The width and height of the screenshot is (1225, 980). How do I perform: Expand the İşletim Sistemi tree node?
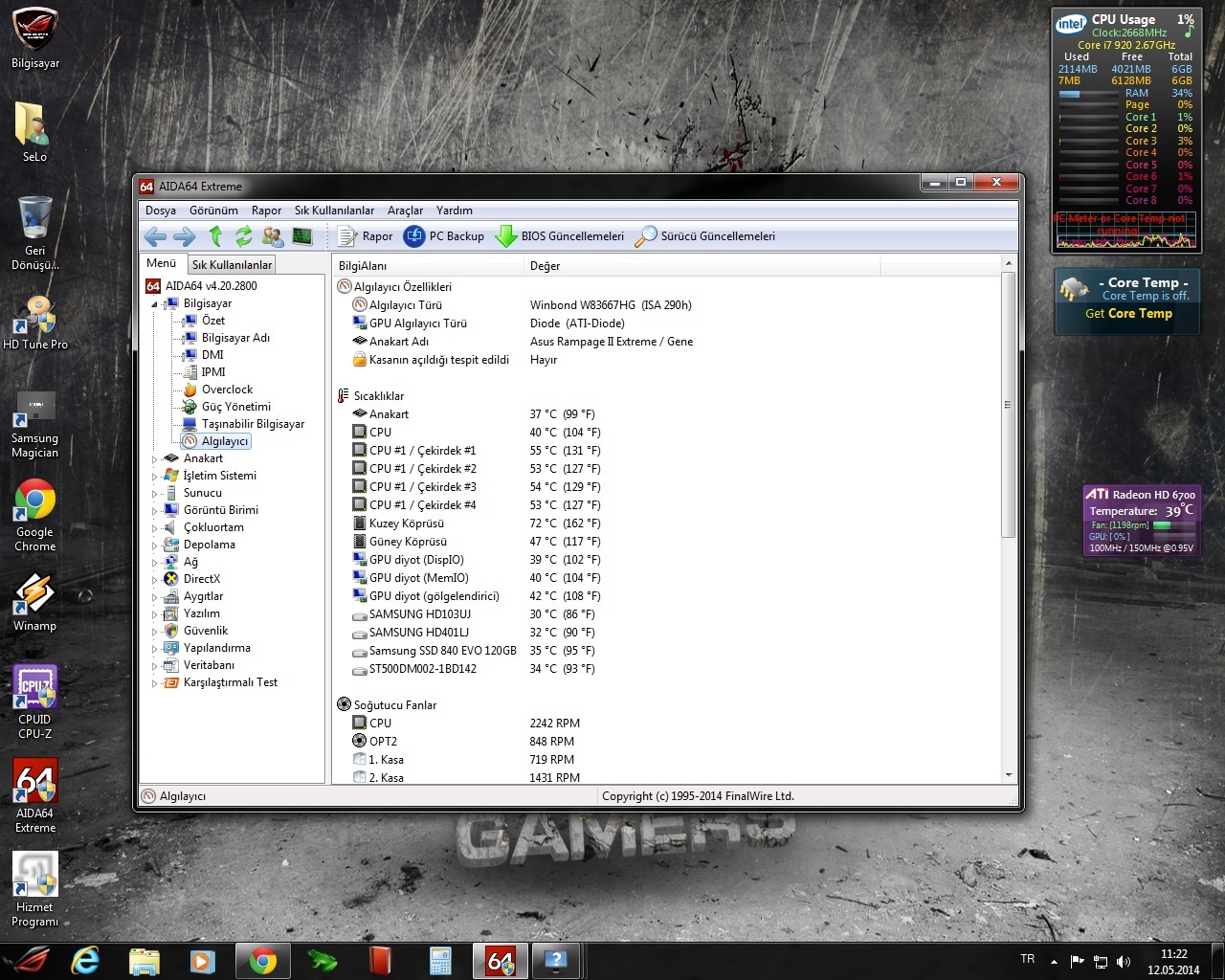pos(154,477)
